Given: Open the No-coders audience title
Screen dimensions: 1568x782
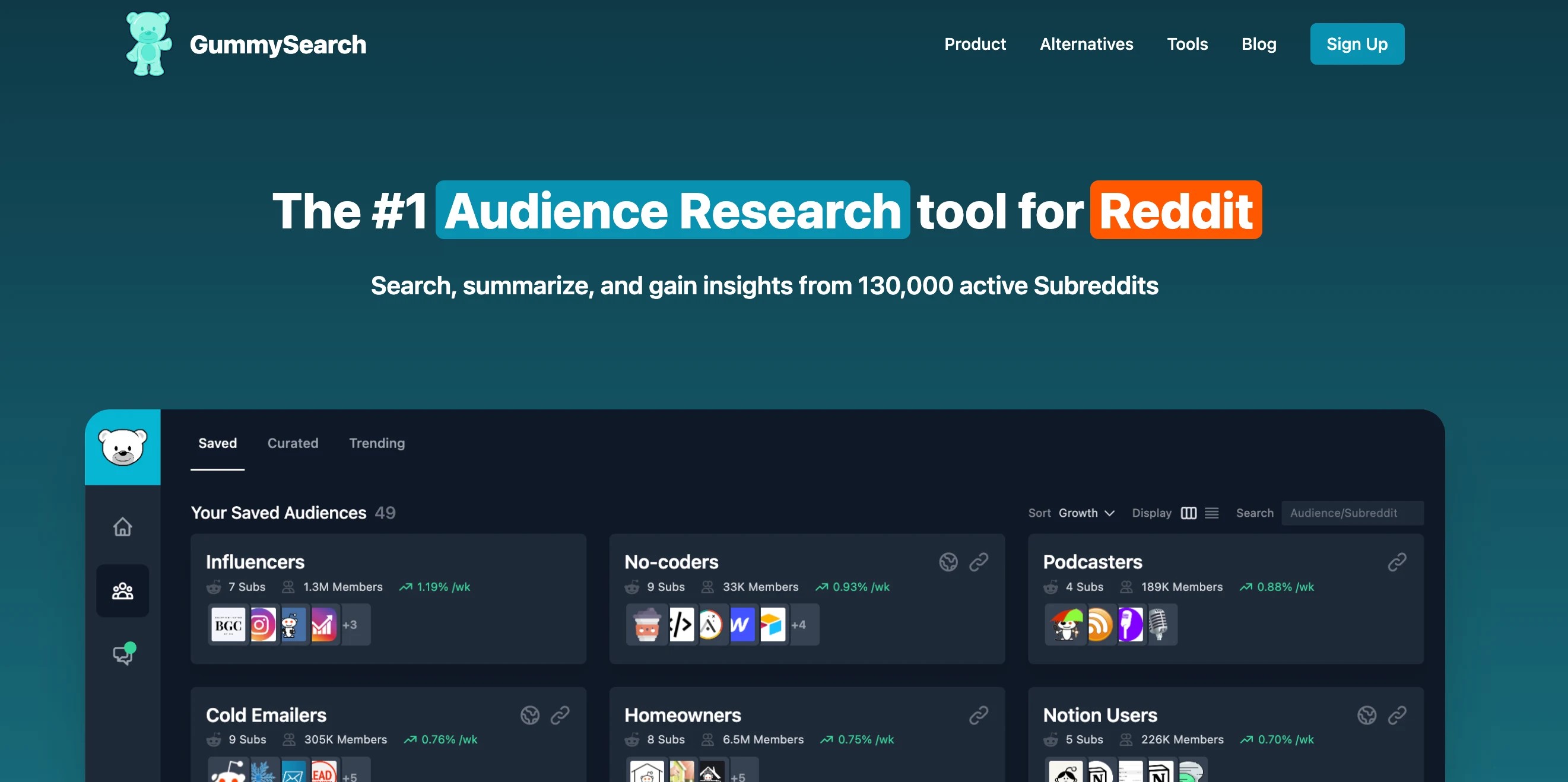Looking at the screenshot, I should tap(671, 562).
